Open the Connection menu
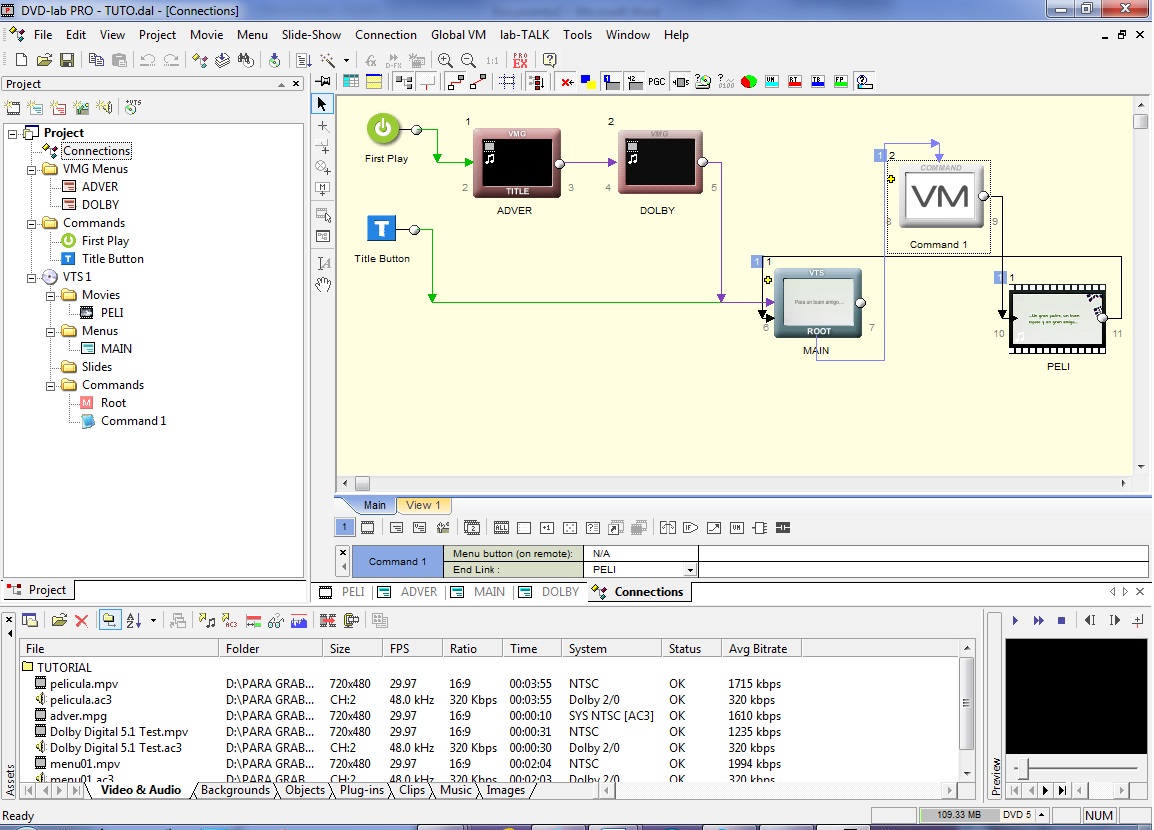The width and height of the screenshot is (1154, 830). 385,34
